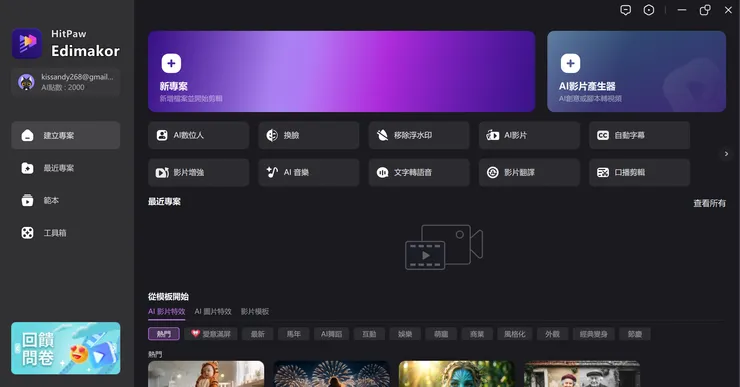Open 工具箱 toolbox in the sidebar

click(66, 233)
